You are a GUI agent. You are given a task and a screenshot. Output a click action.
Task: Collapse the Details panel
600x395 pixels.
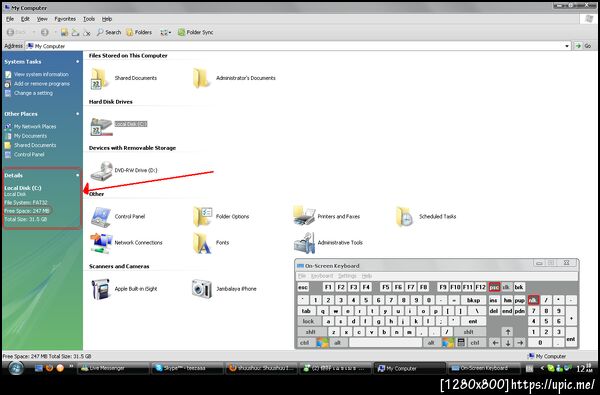[x=78, y=175]
